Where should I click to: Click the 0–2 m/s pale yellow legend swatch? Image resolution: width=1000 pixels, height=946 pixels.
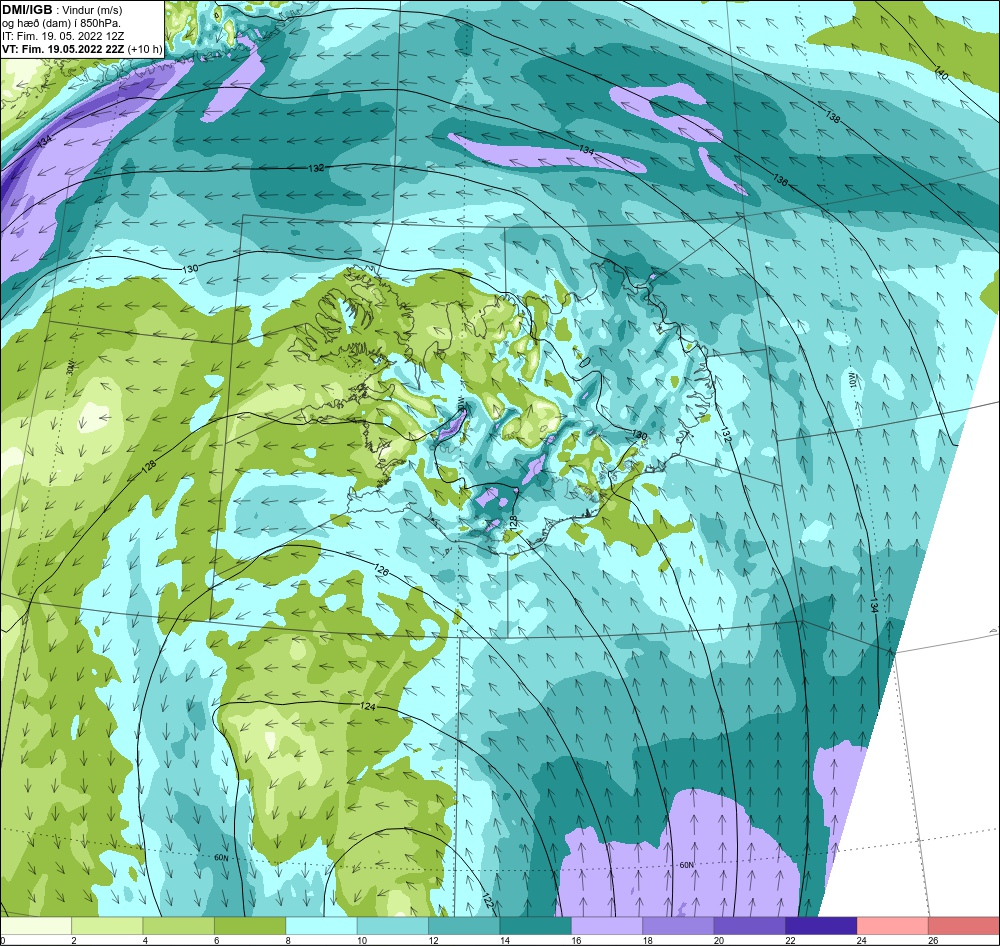click(x=36, y=925)
